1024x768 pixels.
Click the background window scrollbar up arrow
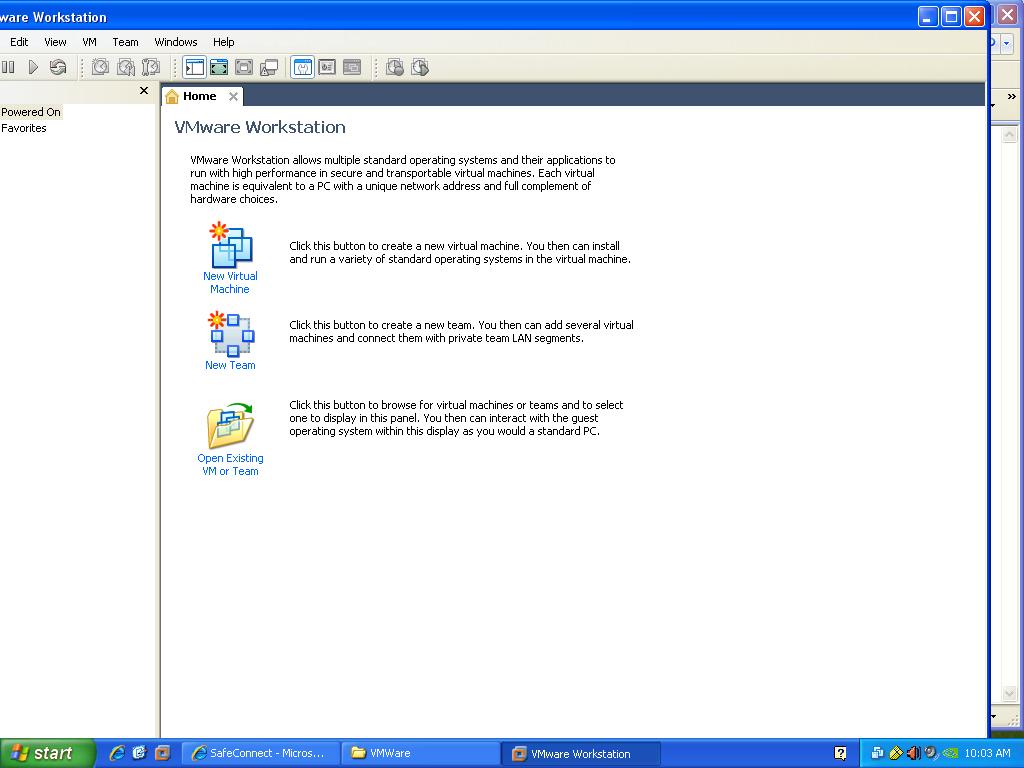1009,135
